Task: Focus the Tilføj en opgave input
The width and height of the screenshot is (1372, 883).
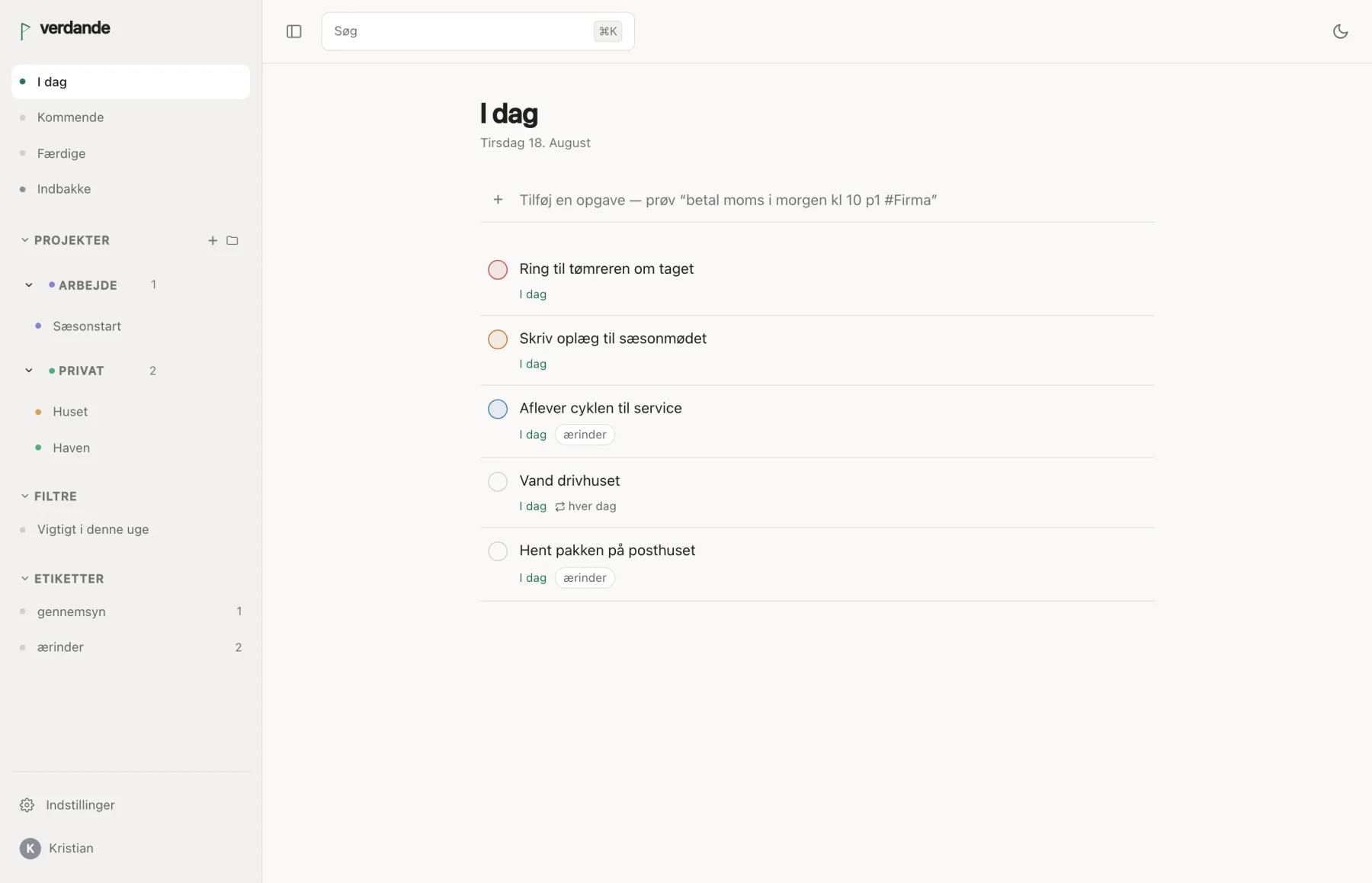Action: (728, 200)
